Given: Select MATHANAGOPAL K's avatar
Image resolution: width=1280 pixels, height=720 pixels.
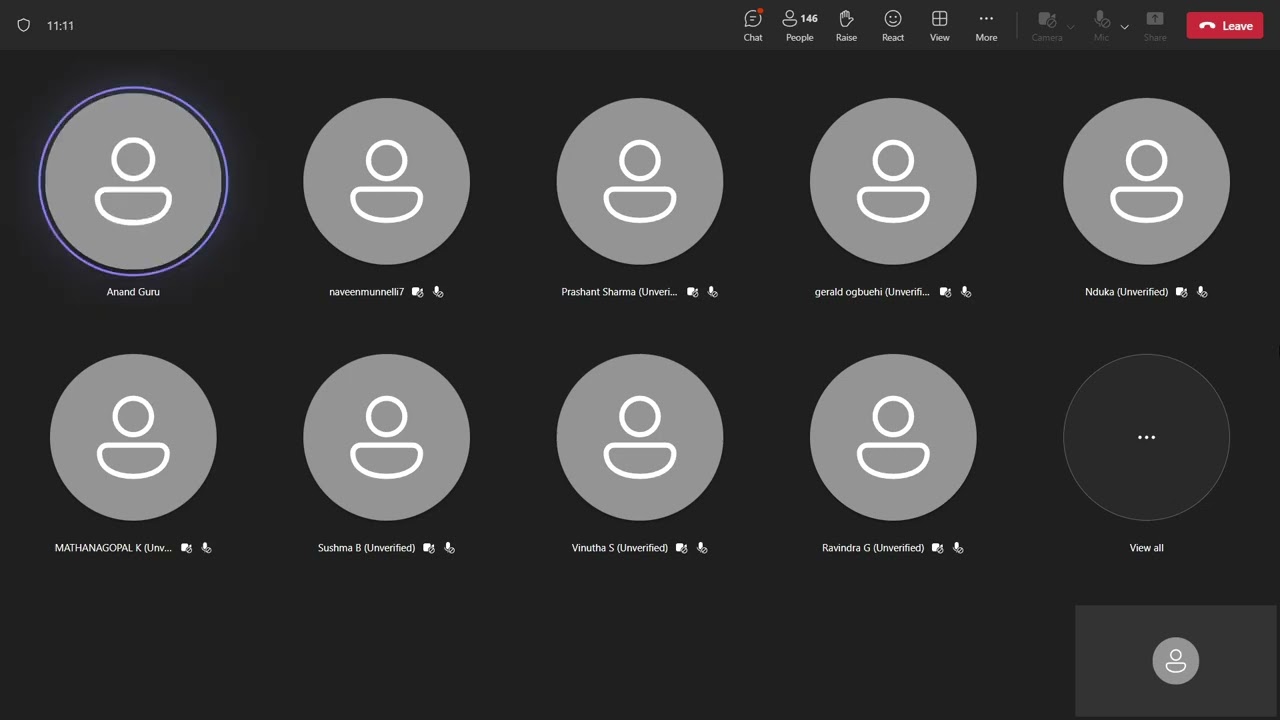Looking at the screenshot, I should 133,437.
